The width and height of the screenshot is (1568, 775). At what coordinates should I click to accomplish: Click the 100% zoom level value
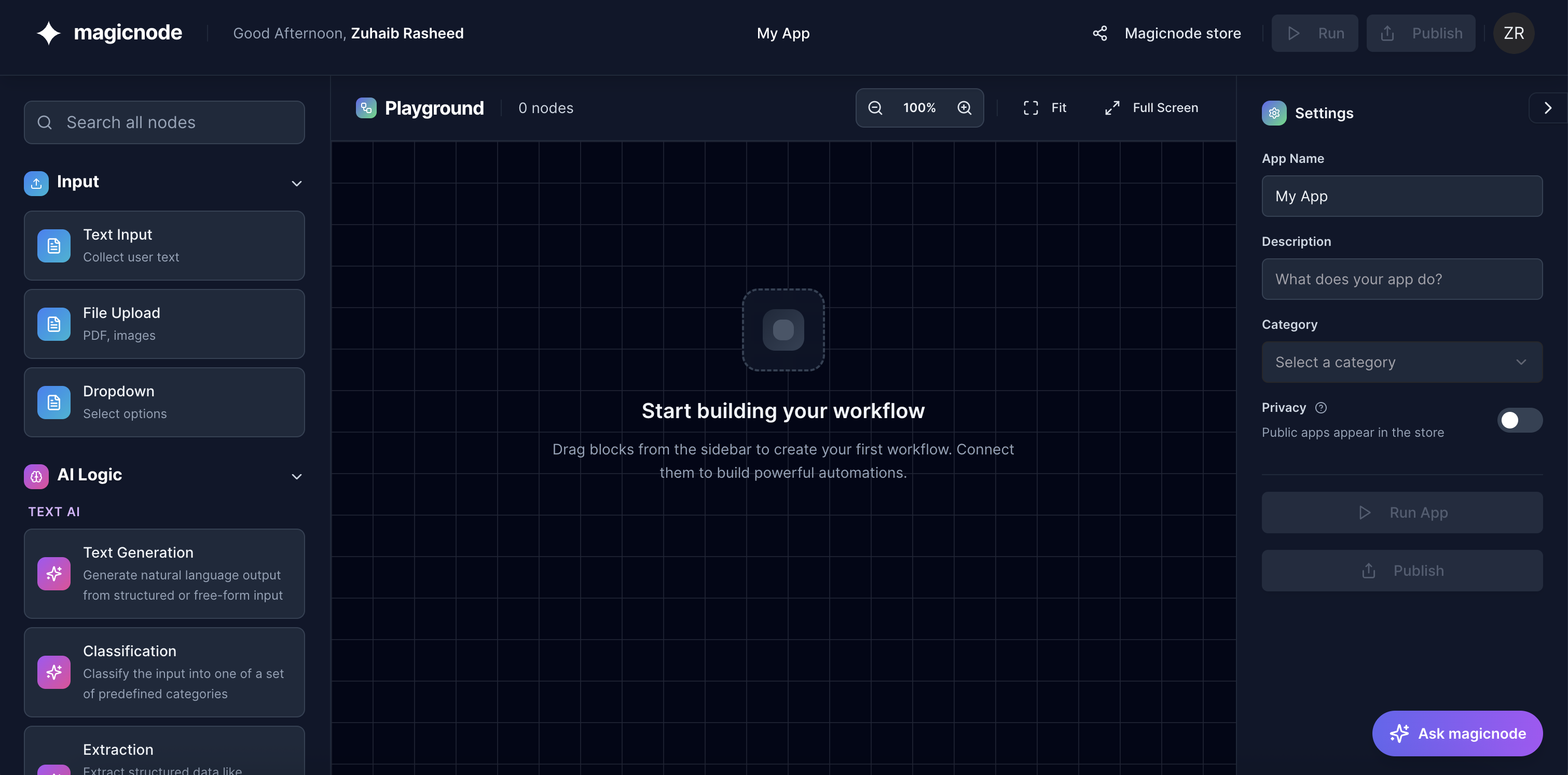tap(919, 108)
